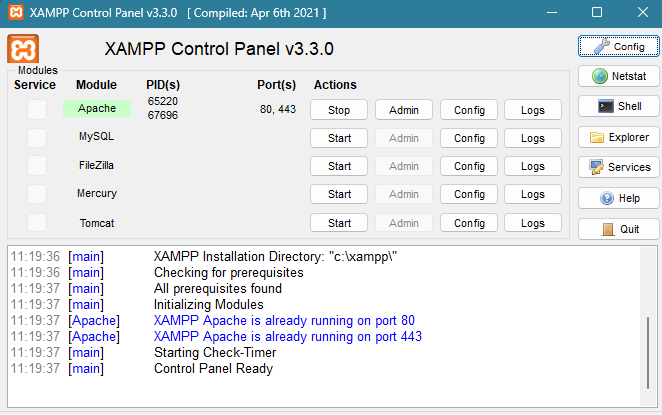The height and width of the screenshot is (415, 662).
Task: Click log line 'Apache is already running on port 443'
Action: (x=288, y=336)
